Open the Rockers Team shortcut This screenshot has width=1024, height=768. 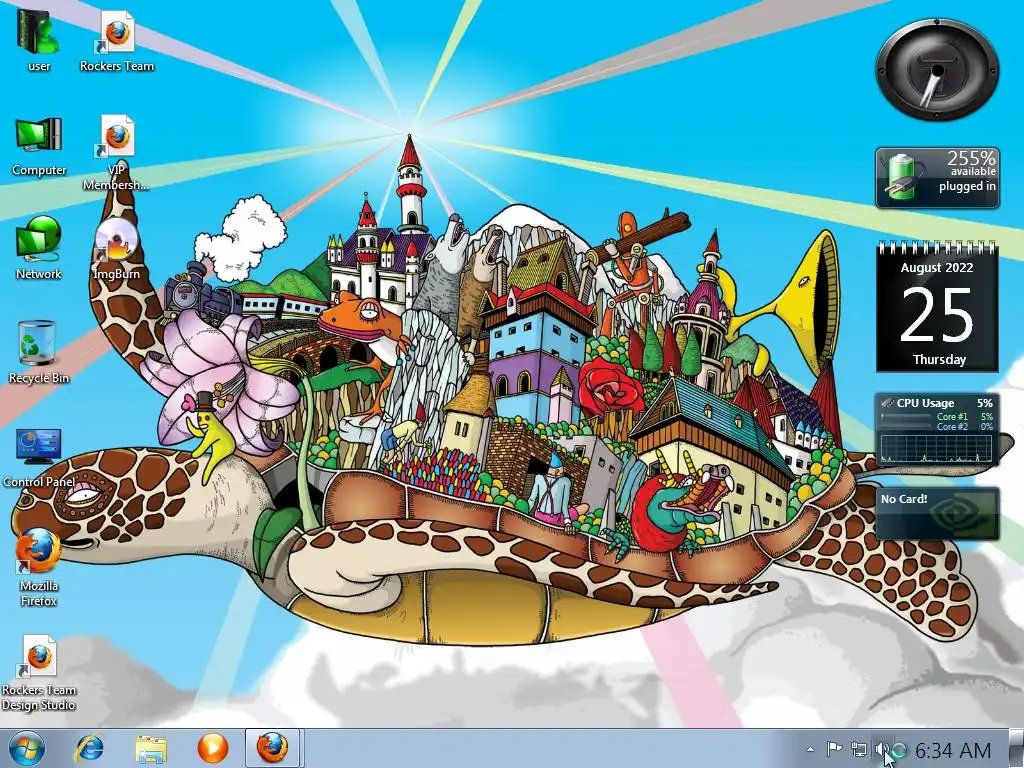point(117,39)
